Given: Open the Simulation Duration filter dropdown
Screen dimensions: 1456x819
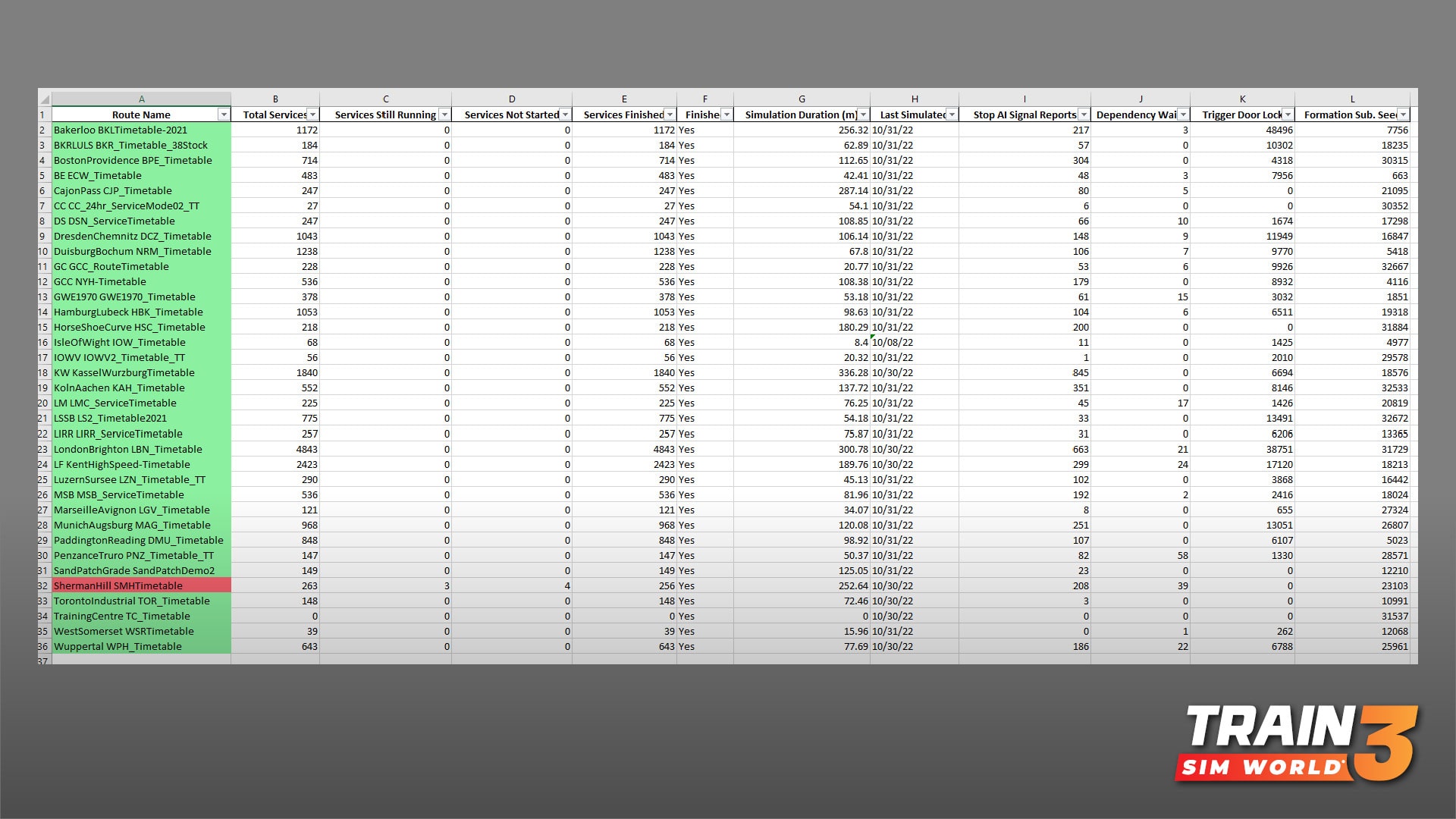Looking at the screenshot, I should pos(863,115).
